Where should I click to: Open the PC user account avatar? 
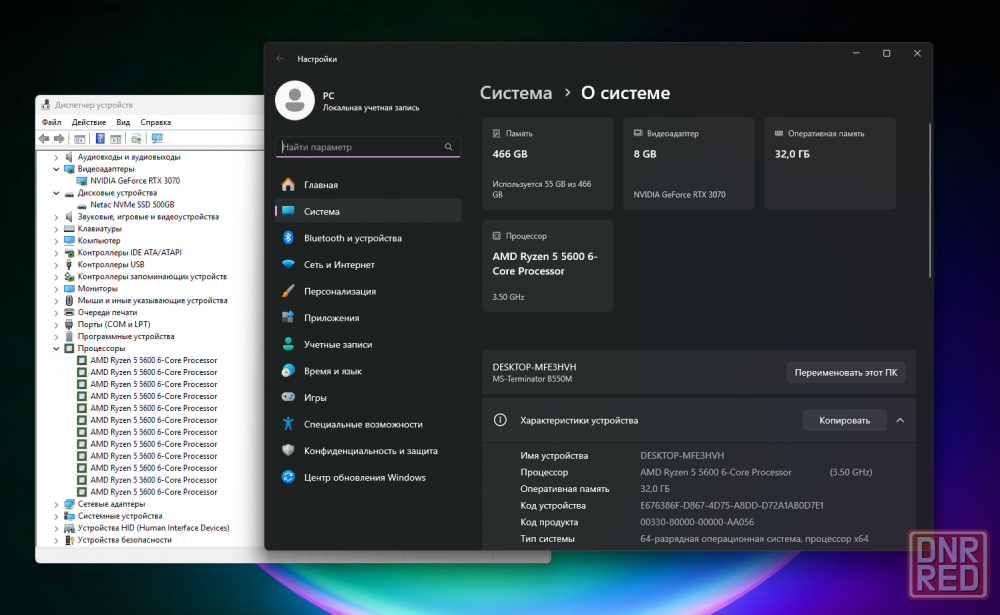coord(295,100)
